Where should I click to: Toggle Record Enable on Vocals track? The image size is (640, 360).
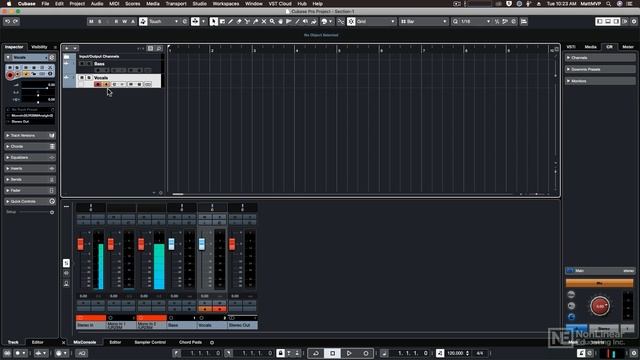point(98,84)
